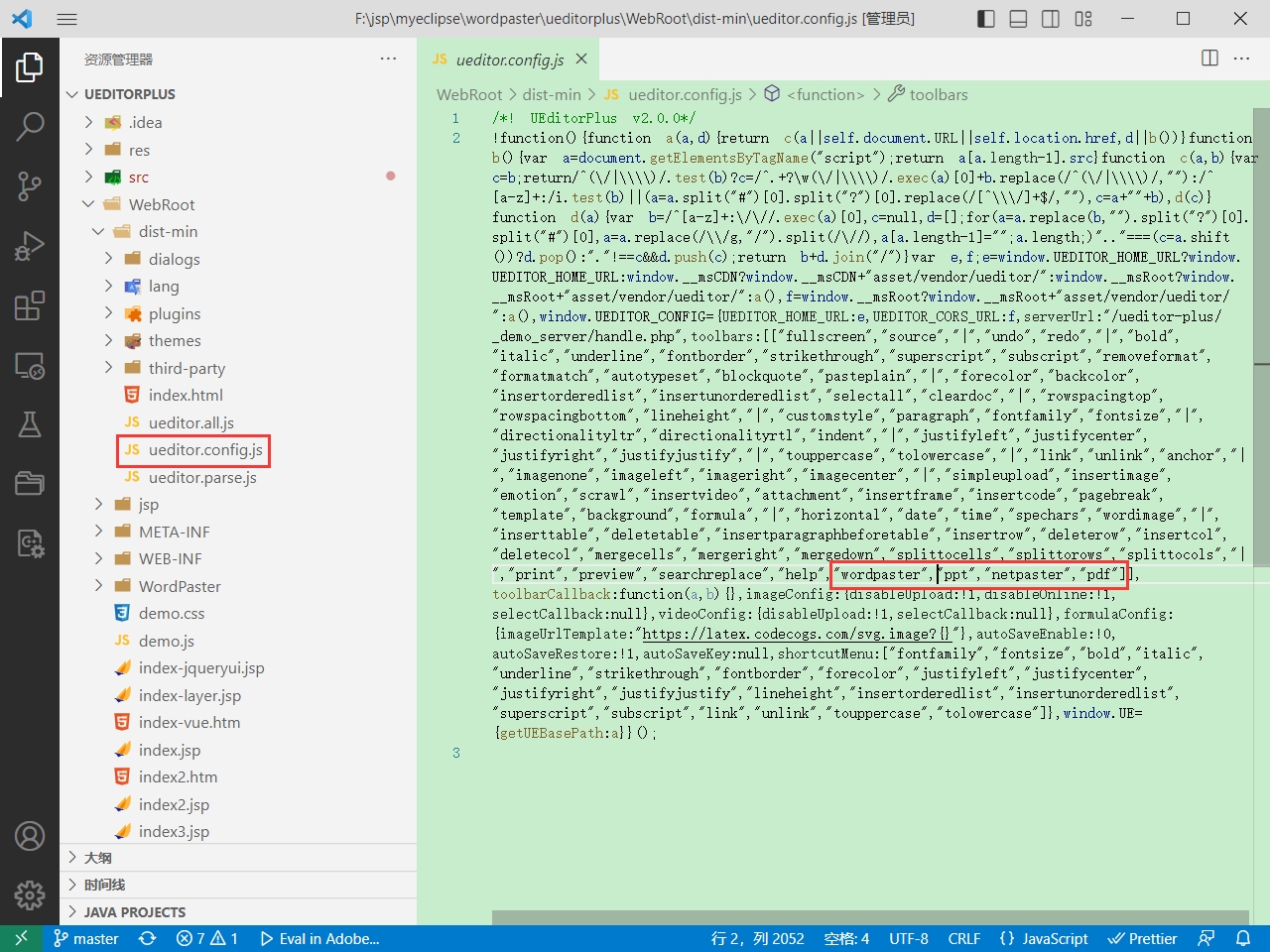This screenshot has height=952, width=1270.
Task: Switch git branch master in status bar
Action: (85, 938)
